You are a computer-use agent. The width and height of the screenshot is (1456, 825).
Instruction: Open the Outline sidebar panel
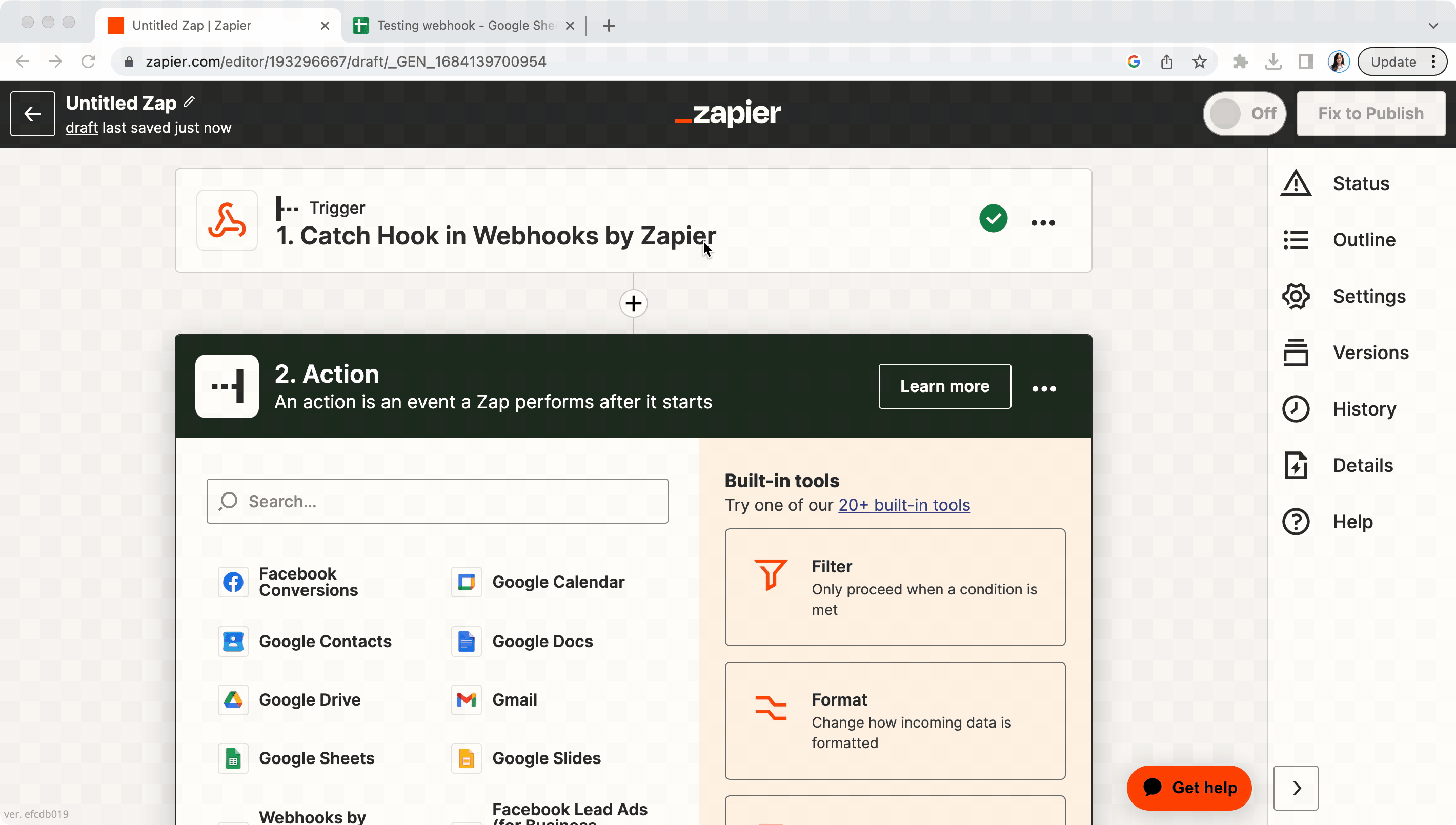tap(1364, 240)
